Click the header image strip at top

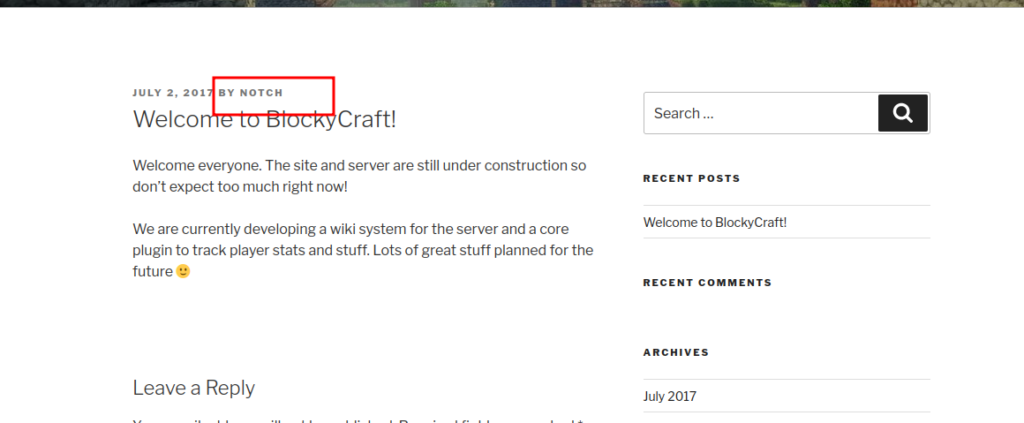coord(512,3)
